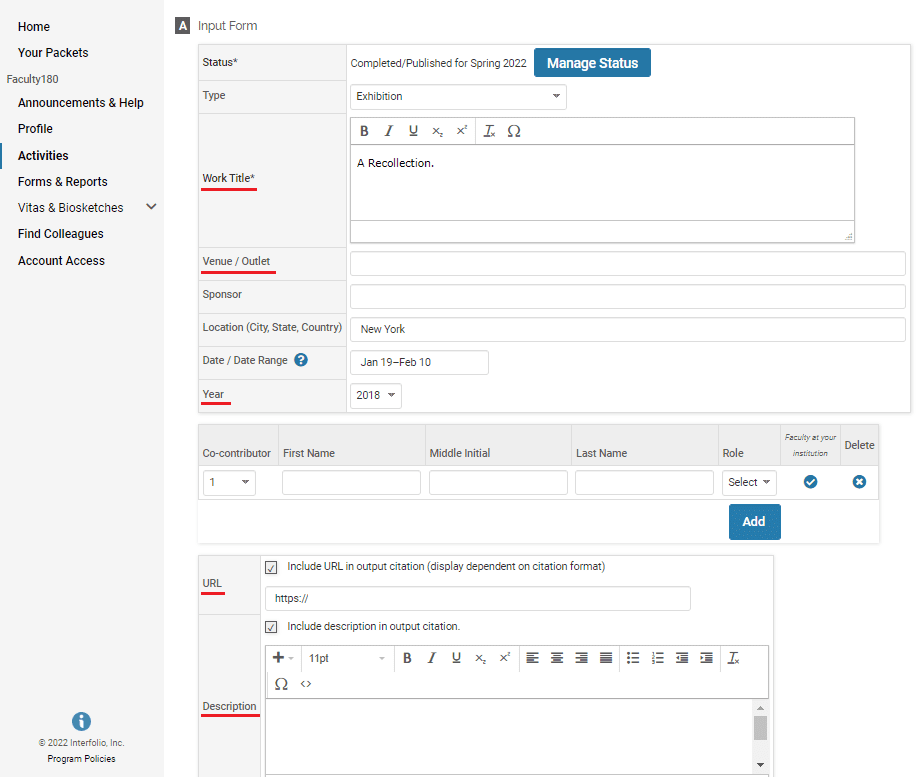Justify text in Description editor

pyautogui.click(x=606, y=658)
